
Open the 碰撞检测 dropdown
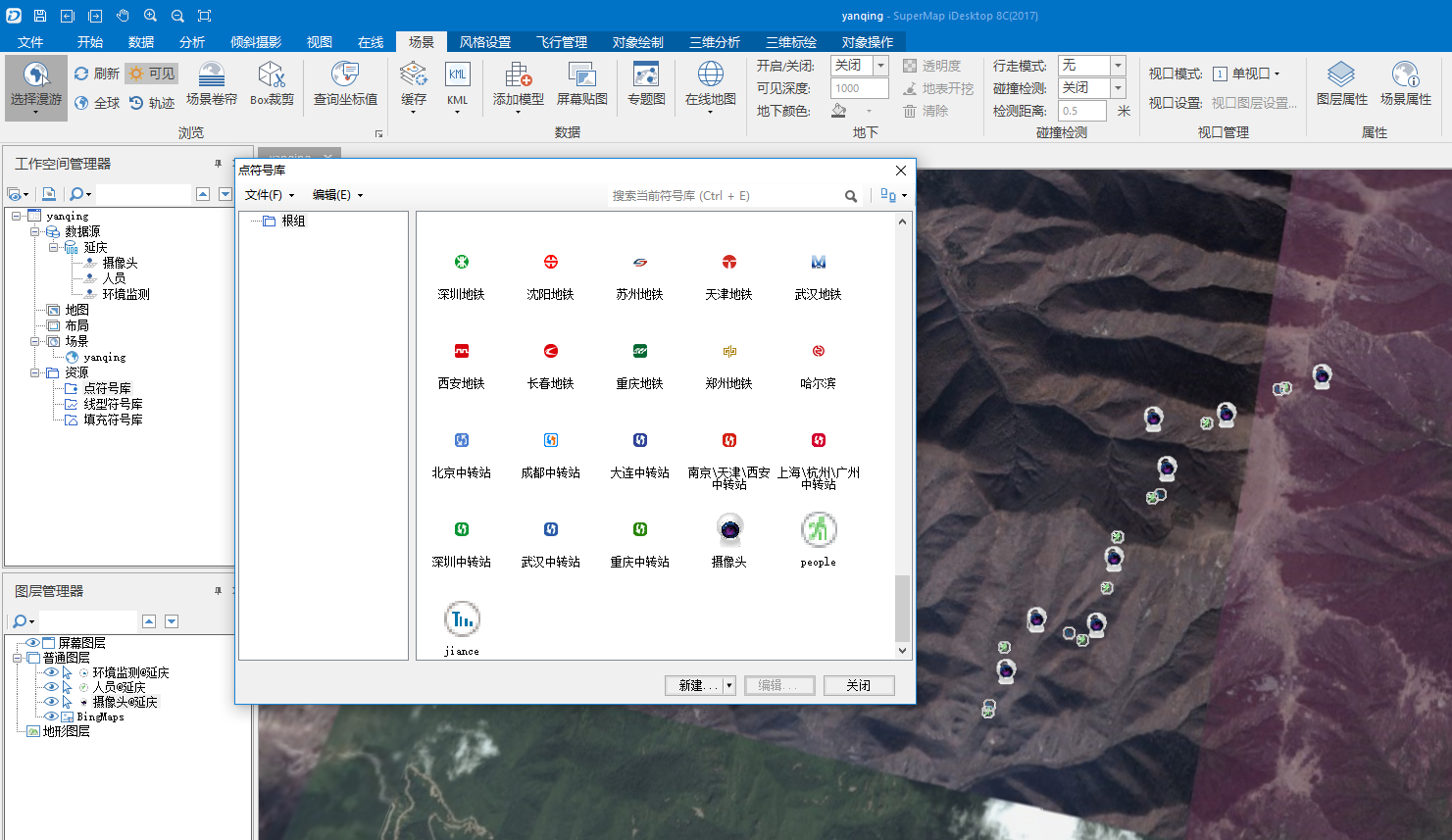point(1118,88)
